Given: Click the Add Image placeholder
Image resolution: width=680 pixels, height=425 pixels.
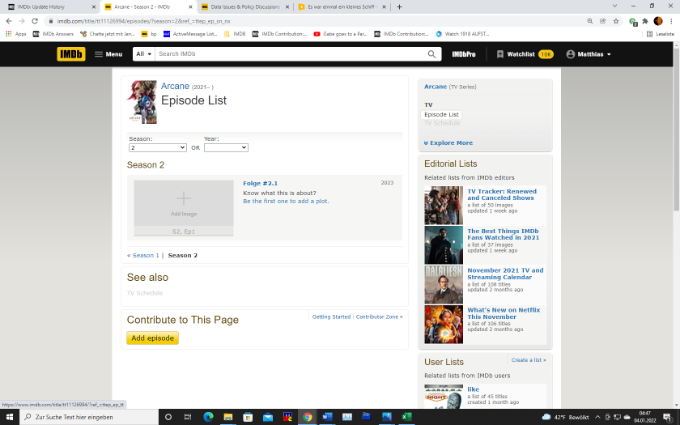Looking at the screenshot, I should click(183, 204).
